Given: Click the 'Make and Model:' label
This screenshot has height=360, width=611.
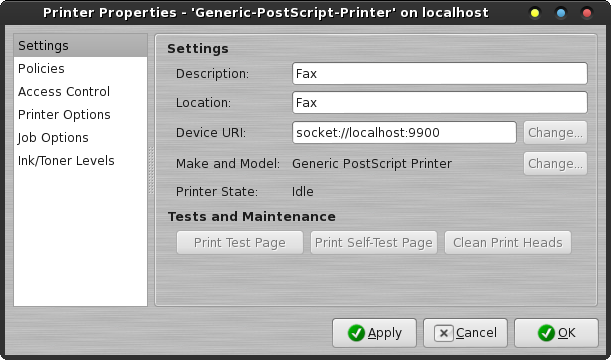Looking at the screenshot, I should point(228,164).
